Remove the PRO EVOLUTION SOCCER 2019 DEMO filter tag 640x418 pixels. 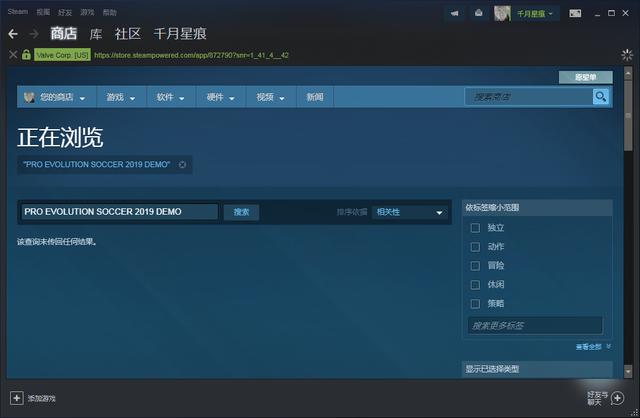182,164
